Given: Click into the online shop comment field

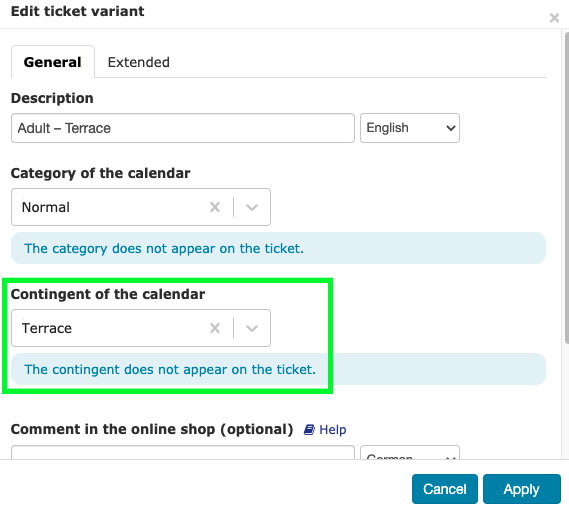Looking at the screenshot, I should 183,453.
